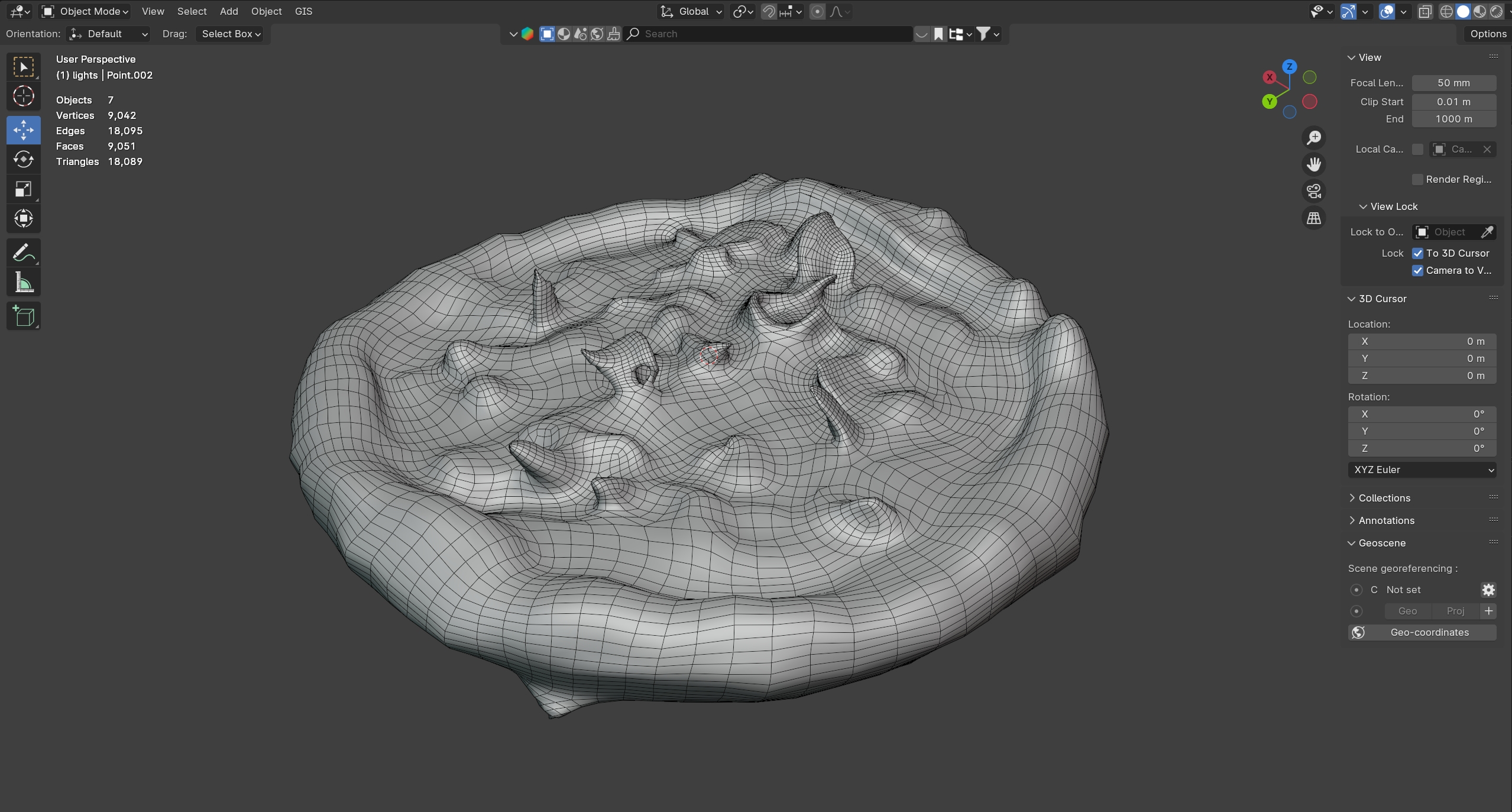The height and width of the screenshot is (812, 1512).
Task: Activate the Annotate pencil tool
Action: point(24,253)
